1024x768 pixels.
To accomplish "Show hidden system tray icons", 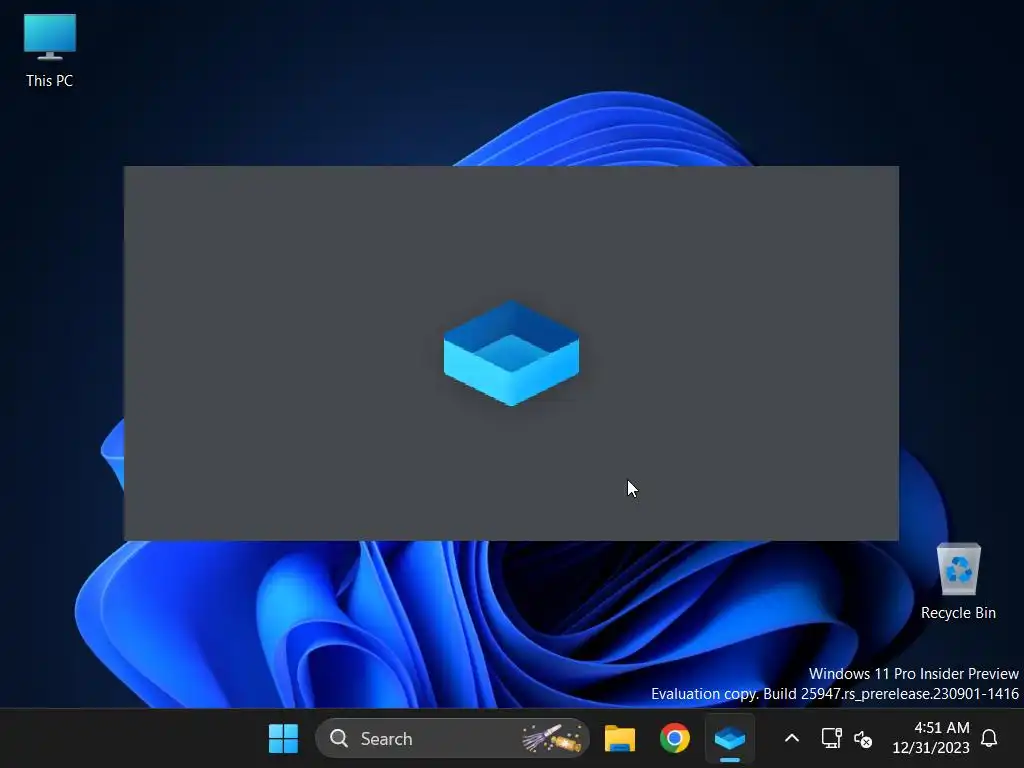I will (x=792, y=739).
